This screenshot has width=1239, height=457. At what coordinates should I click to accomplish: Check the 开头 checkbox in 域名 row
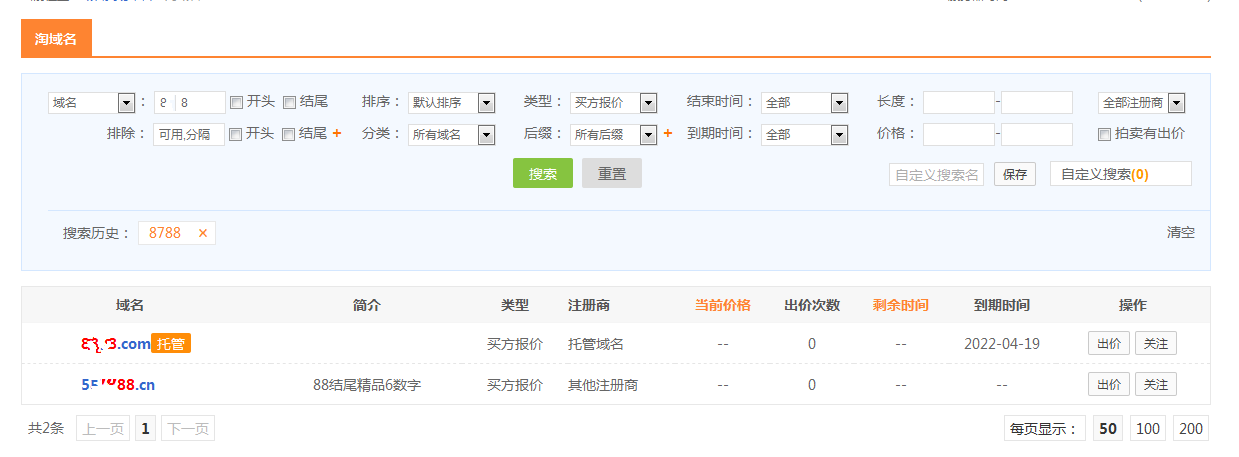coord(236,102)
